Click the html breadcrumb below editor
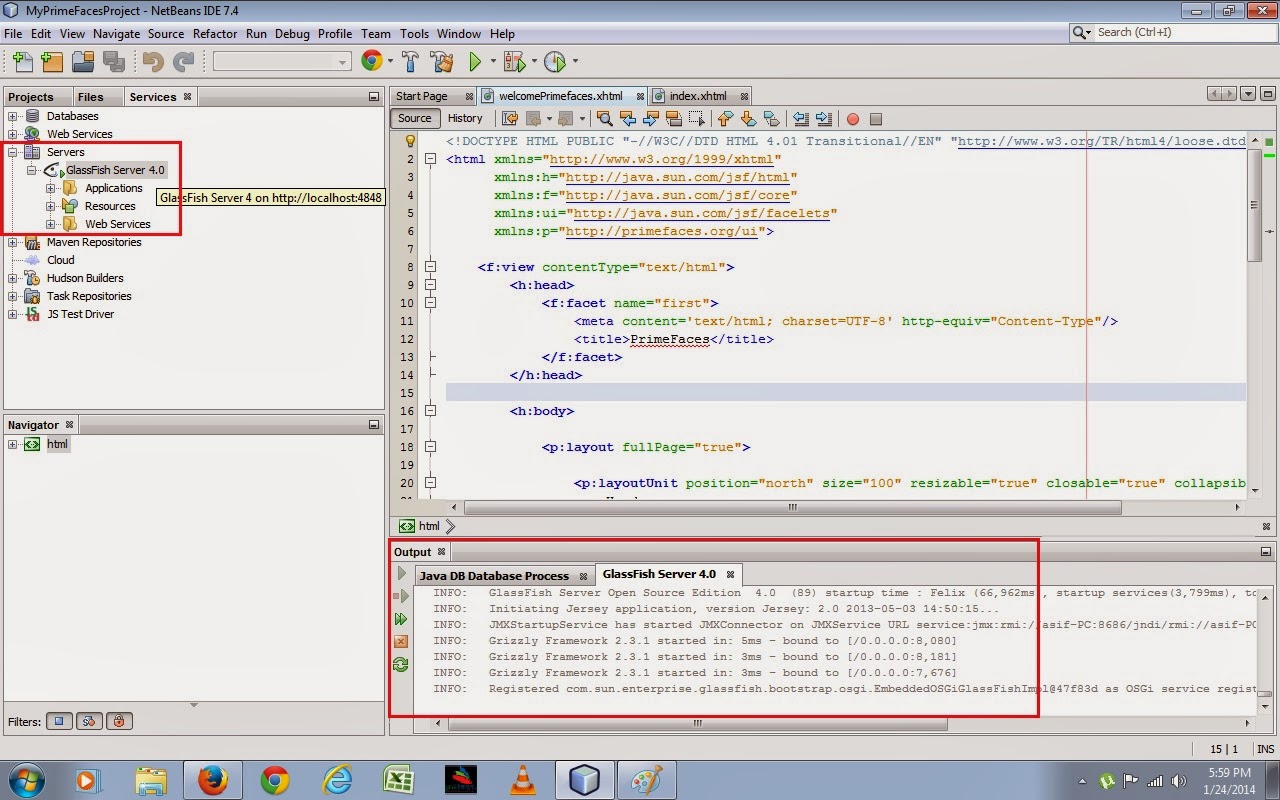1280x800 pixels. (x=429, y=526)
